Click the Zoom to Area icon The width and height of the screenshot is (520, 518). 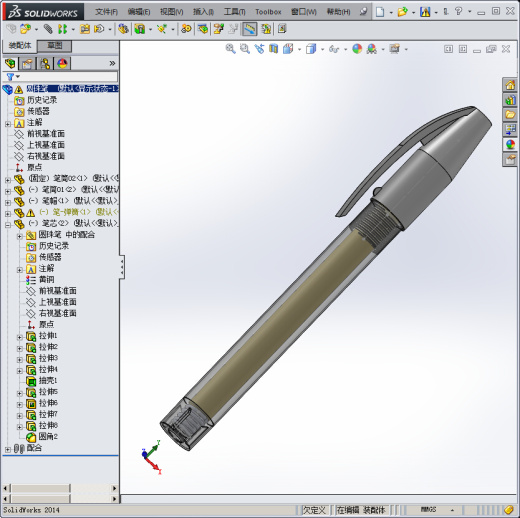pos(245,49)
